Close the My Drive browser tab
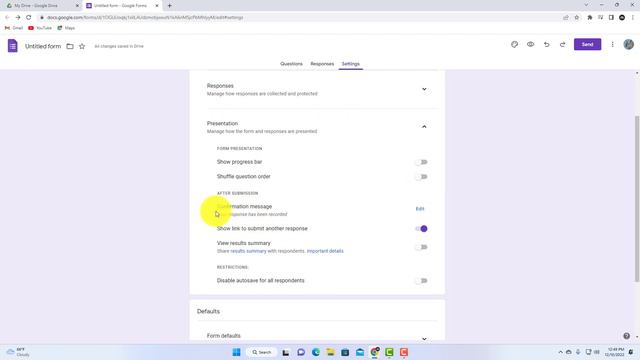The height and width of the screenshot is (360, 640). 77,6
